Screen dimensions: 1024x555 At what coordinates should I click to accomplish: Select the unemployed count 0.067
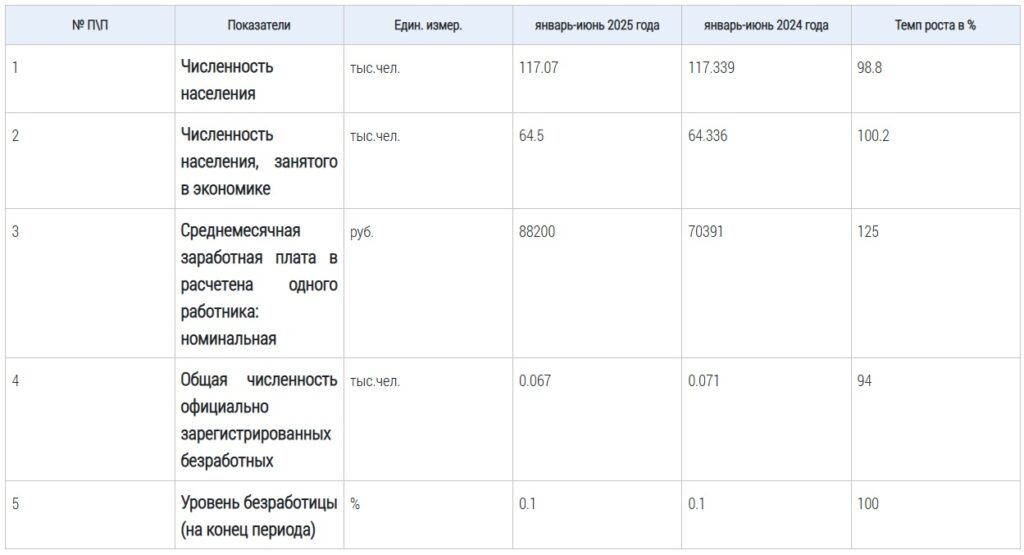point(535,381)
